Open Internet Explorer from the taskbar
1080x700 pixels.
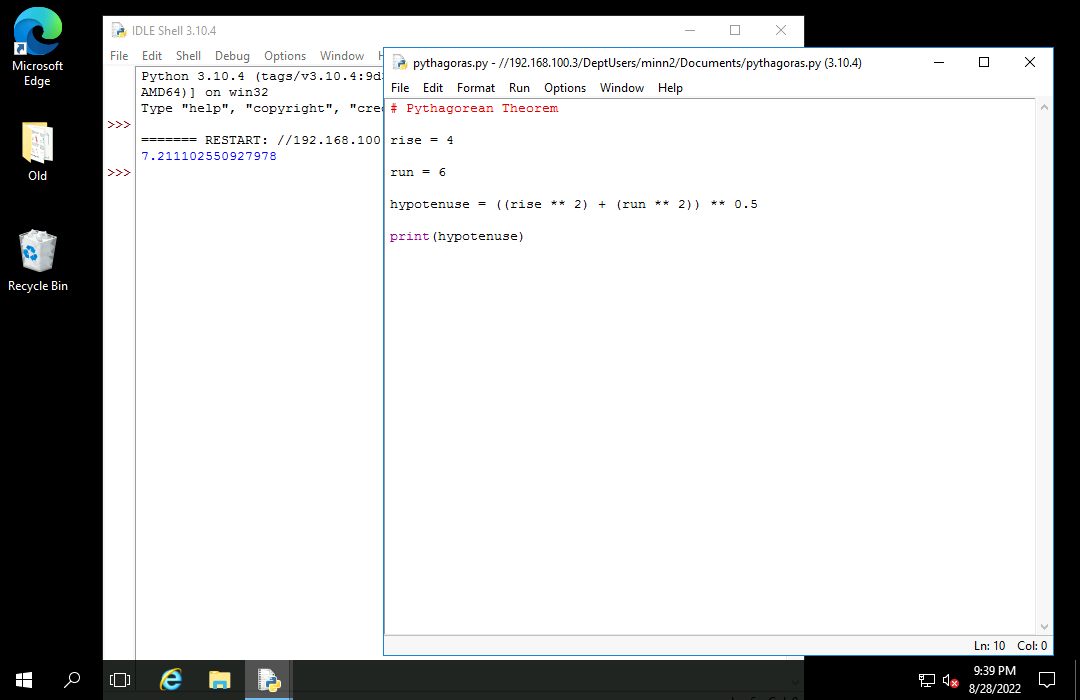click(170, 680)
